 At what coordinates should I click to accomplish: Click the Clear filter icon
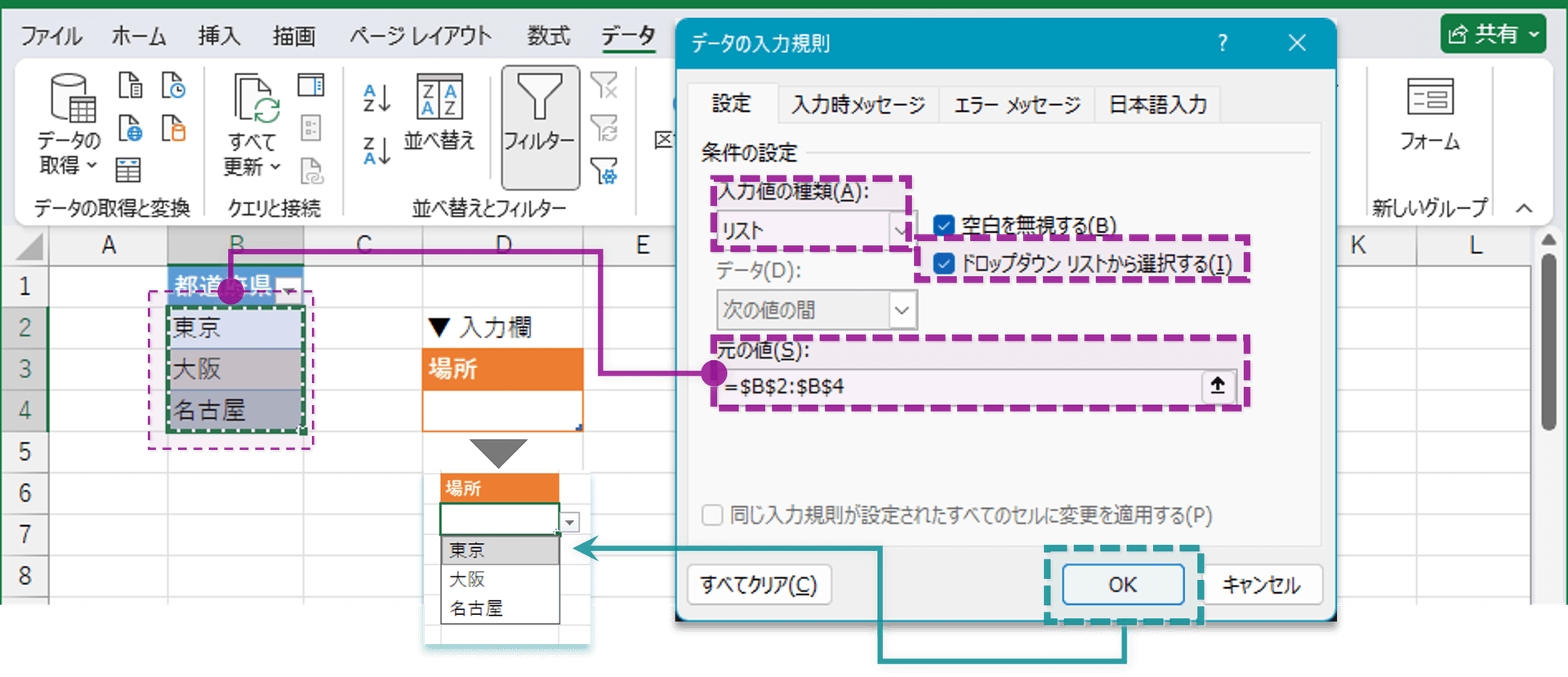[x=604, y=85]
